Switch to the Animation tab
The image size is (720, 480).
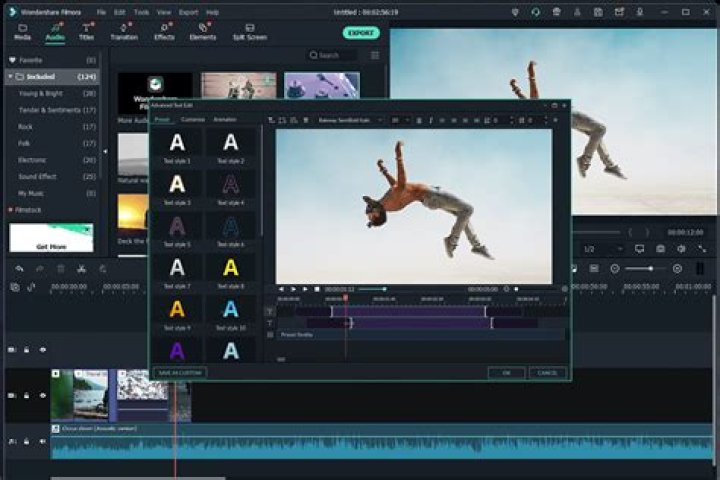pyautogui.click(x=225, y=119)
